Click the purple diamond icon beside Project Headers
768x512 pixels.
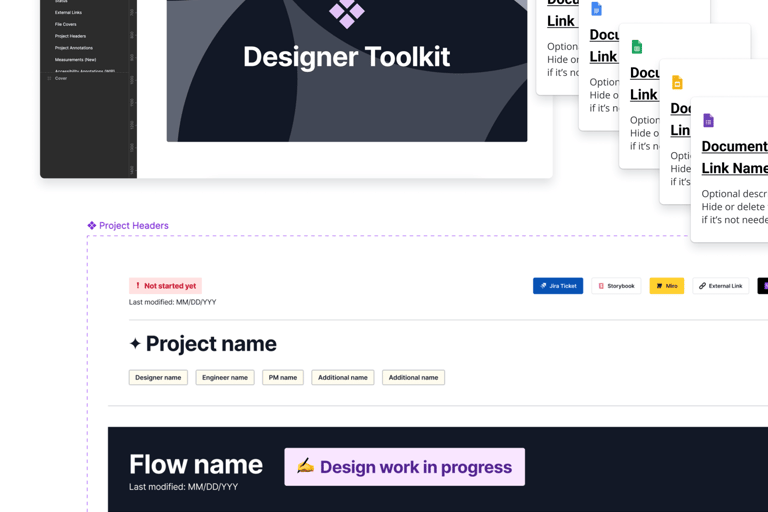click(92, 225)
